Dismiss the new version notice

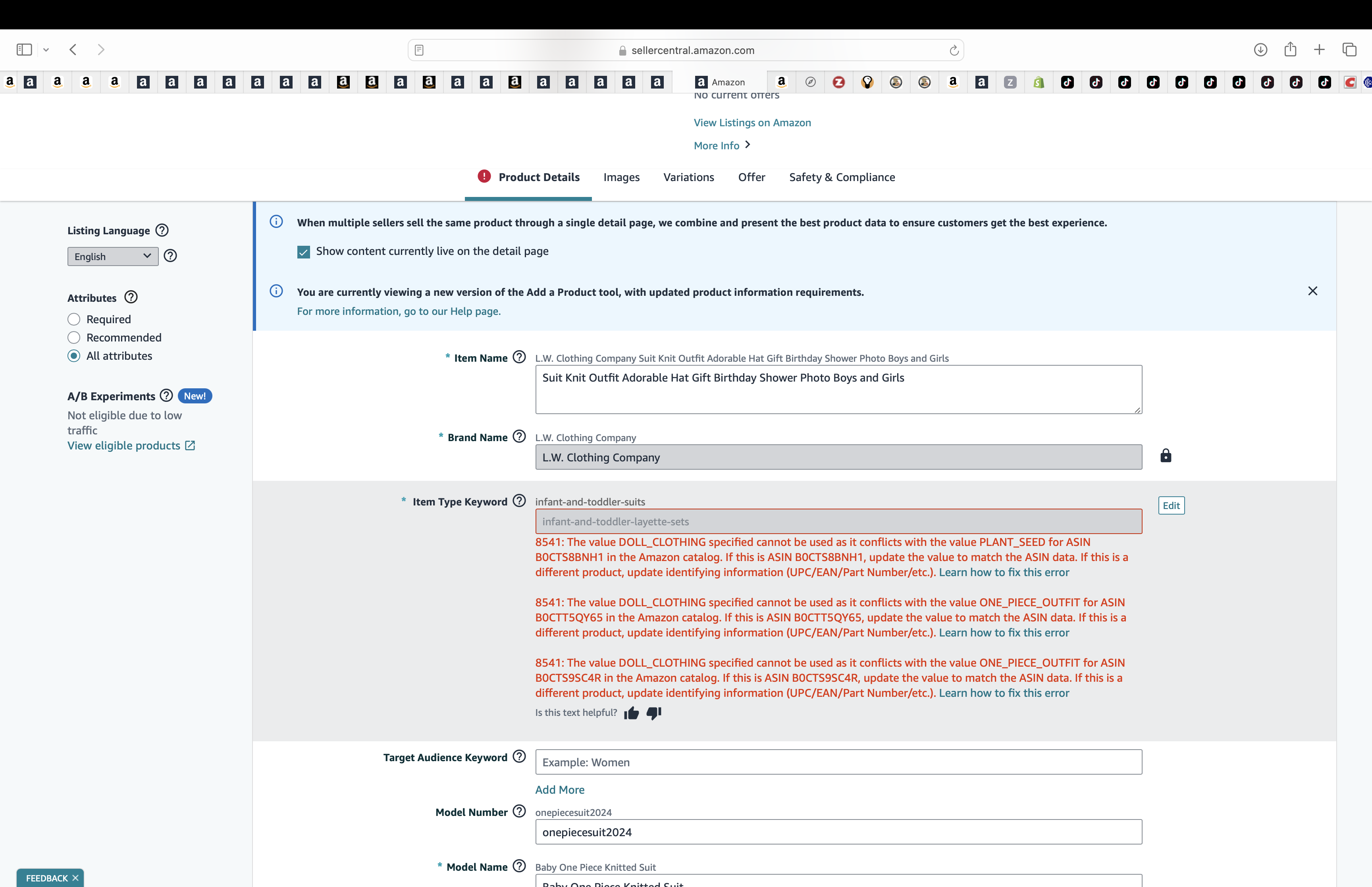[x=1313, y=291]
